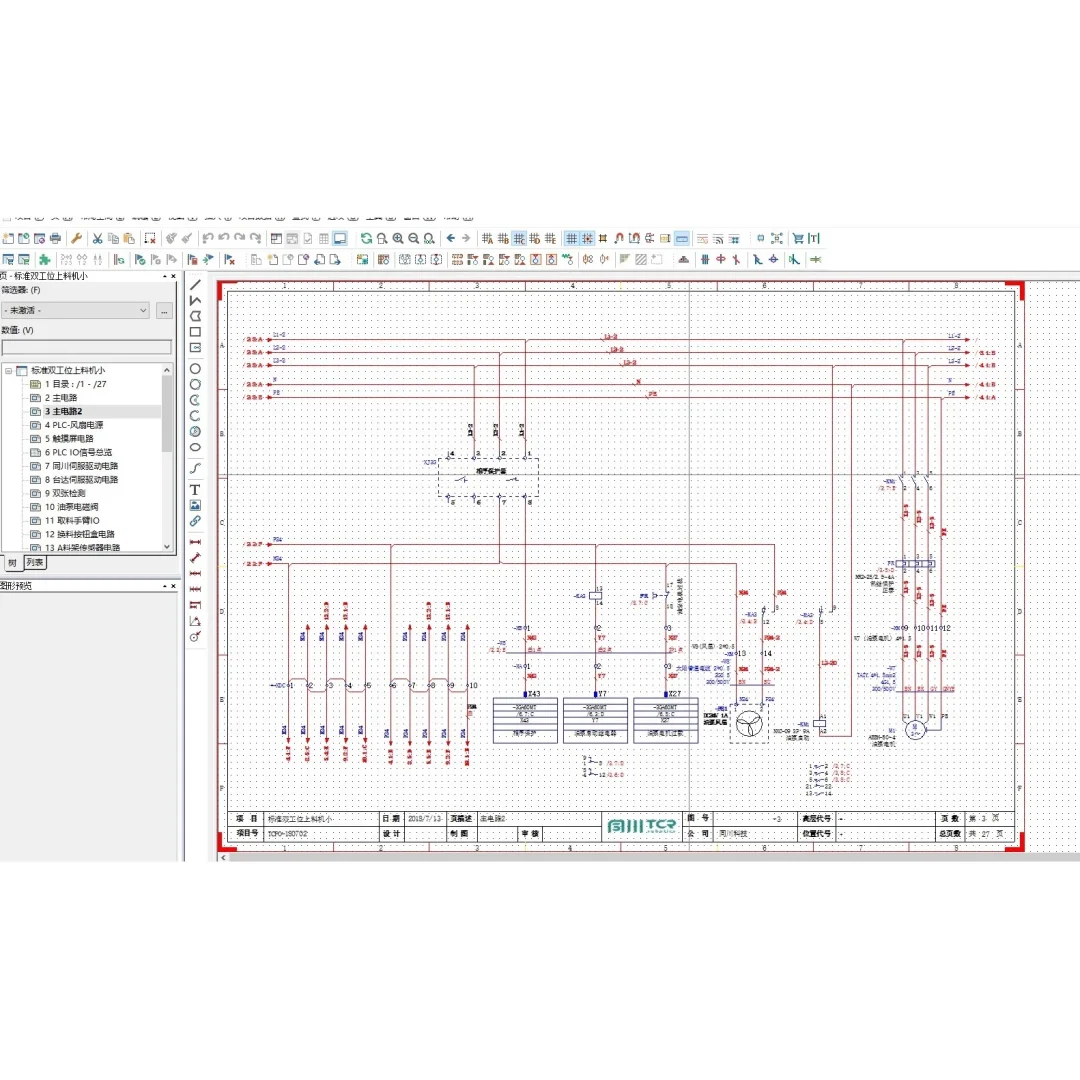Image resolution: width=1080 pixels, height=1080 pixels.
Task: Click the Zoom window magnifier icon
Action: (382, 238)
